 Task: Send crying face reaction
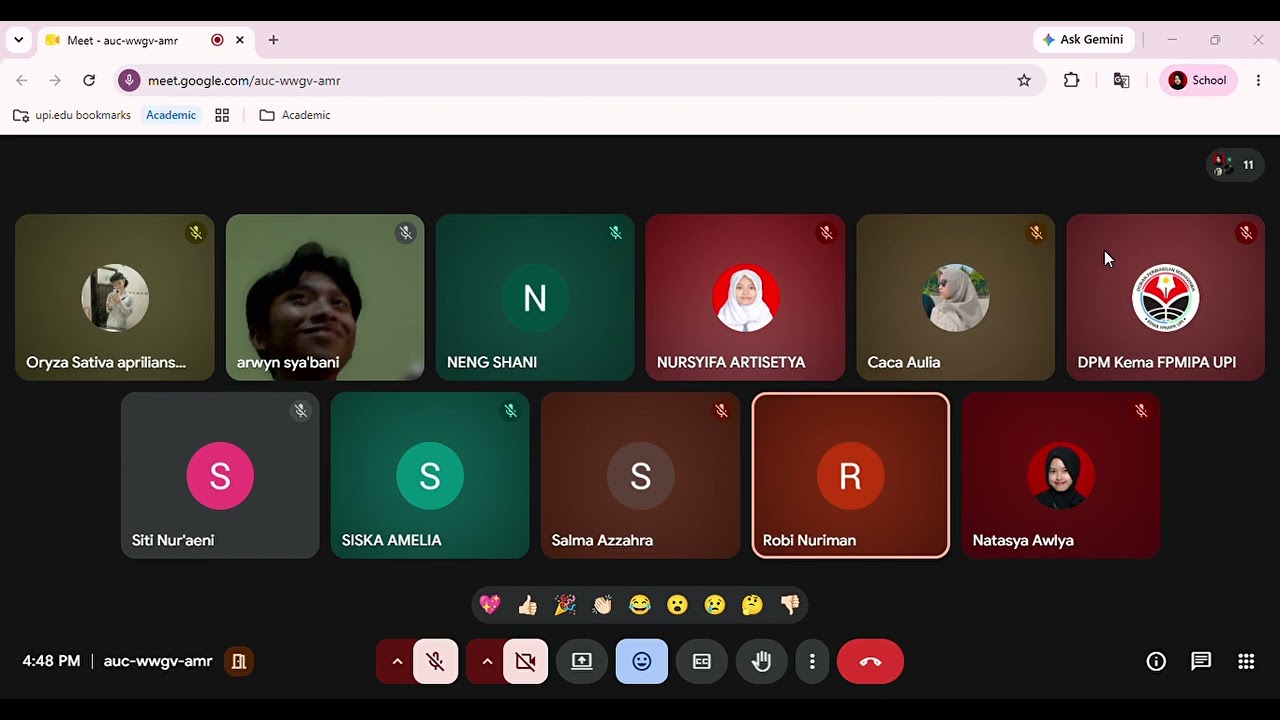coord(714,604)
